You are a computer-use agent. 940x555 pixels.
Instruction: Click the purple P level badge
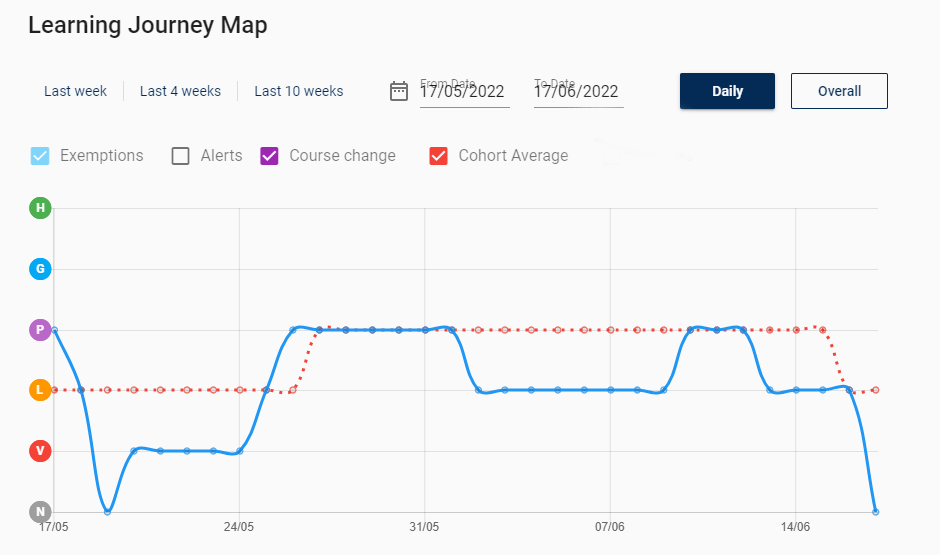click(40, 330)
